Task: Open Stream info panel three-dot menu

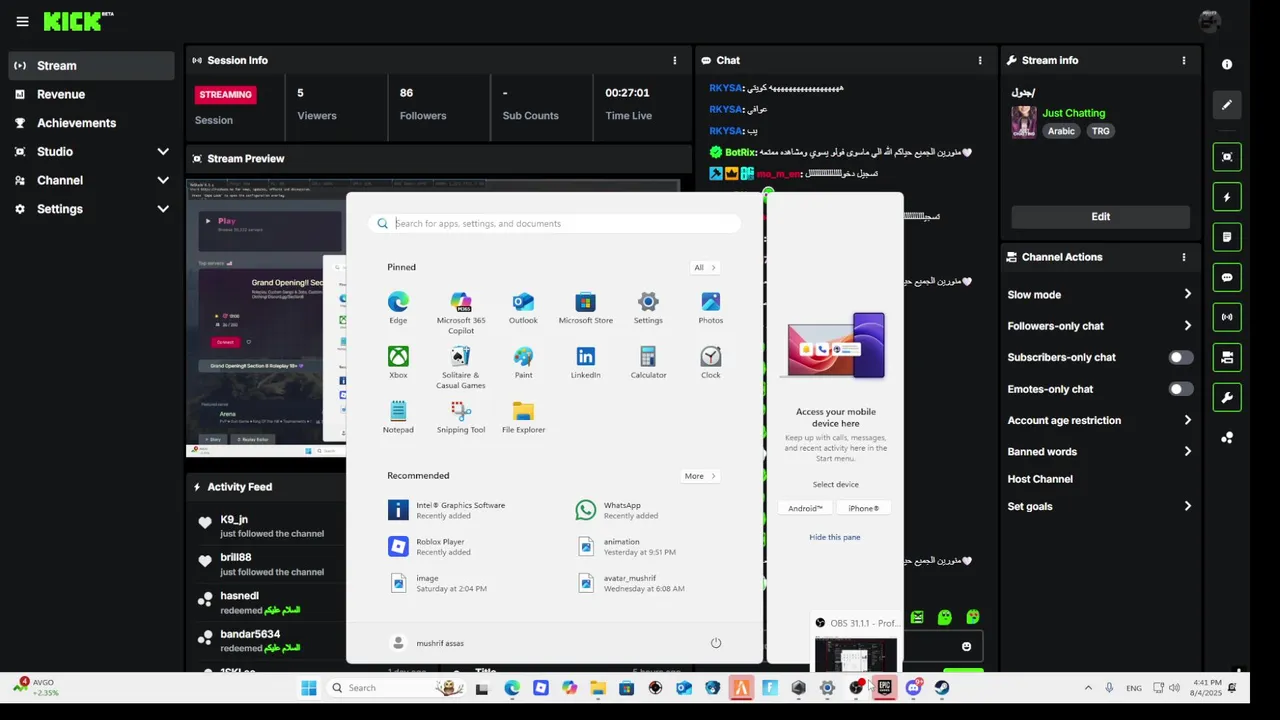Action: point(1184,60)
